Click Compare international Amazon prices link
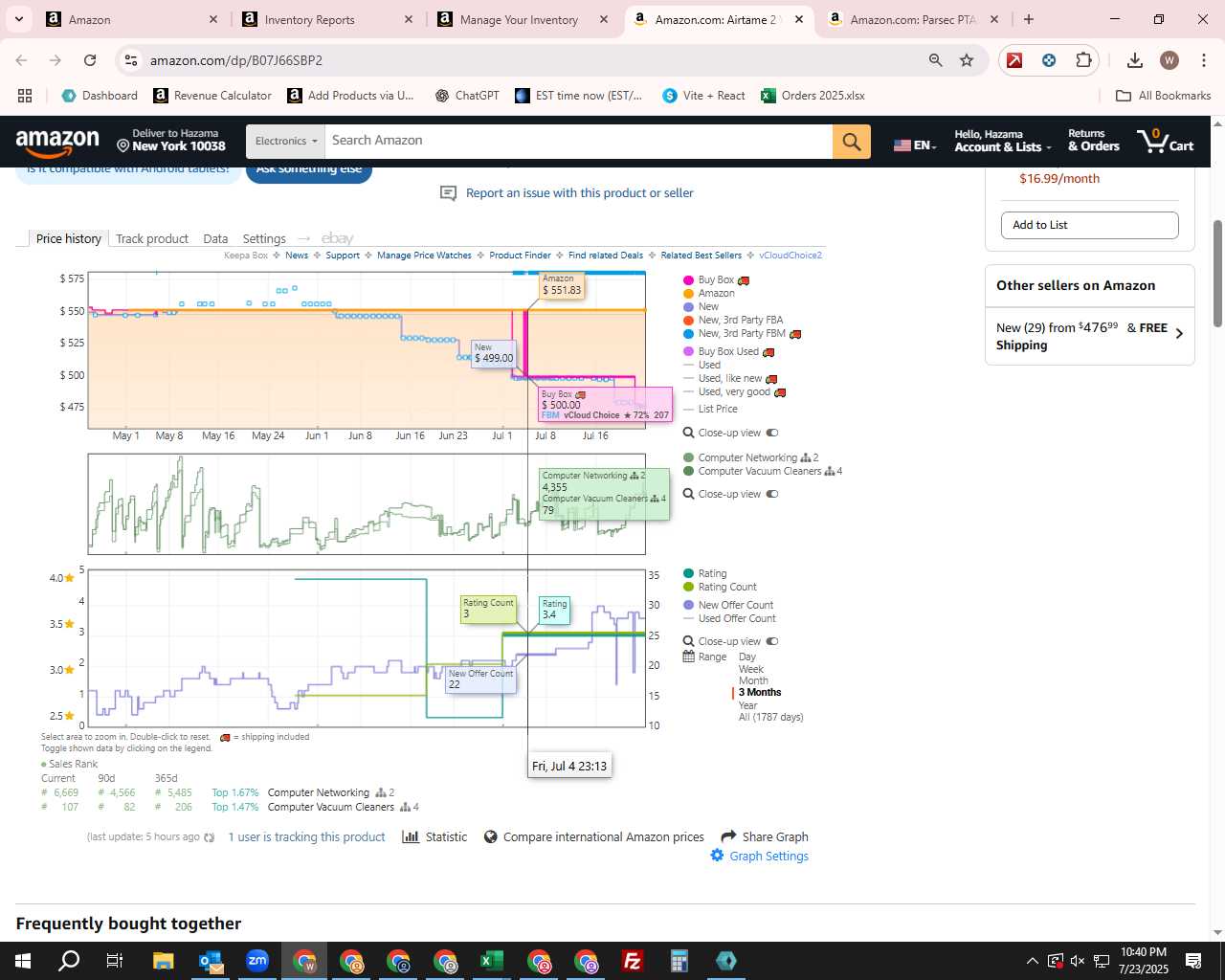The width and height of the screenshot is (1225, 980). (x=604, y=836)
